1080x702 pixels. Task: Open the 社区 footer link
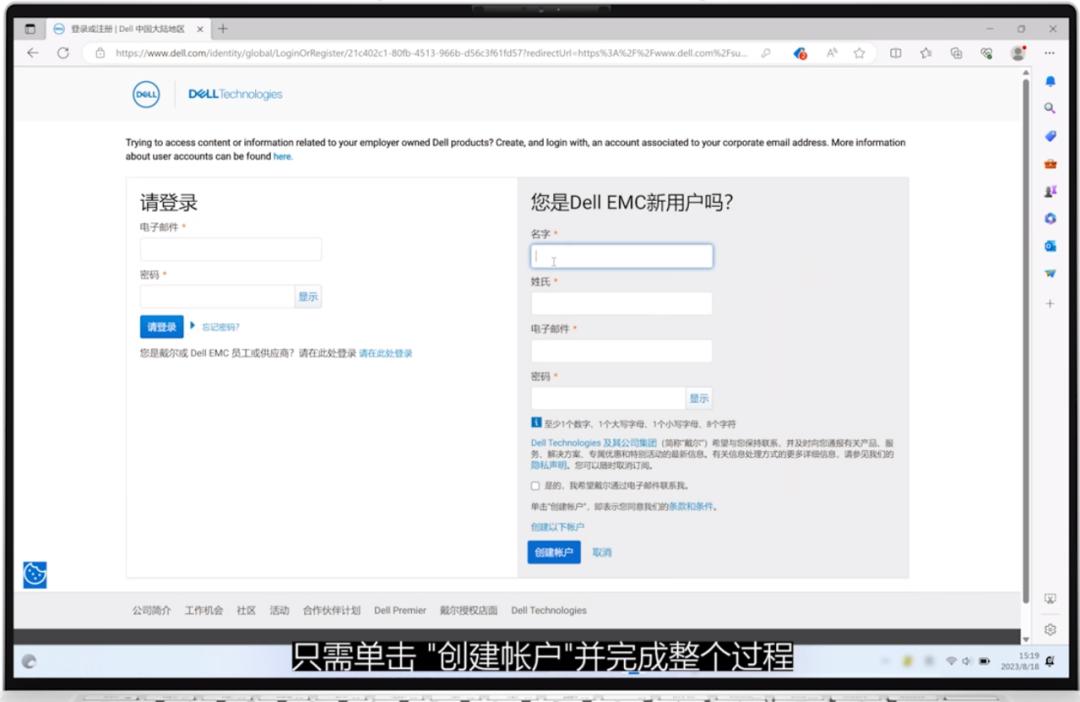(247, 610)
